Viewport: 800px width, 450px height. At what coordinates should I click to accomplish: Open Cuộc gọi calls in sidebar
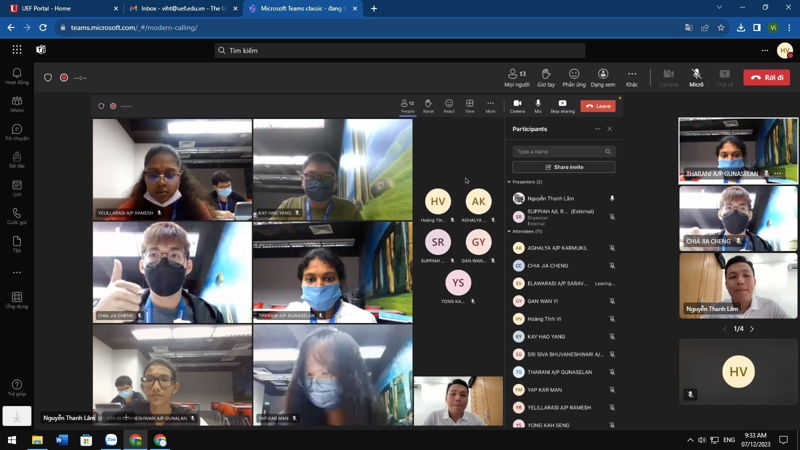point(17,216)
